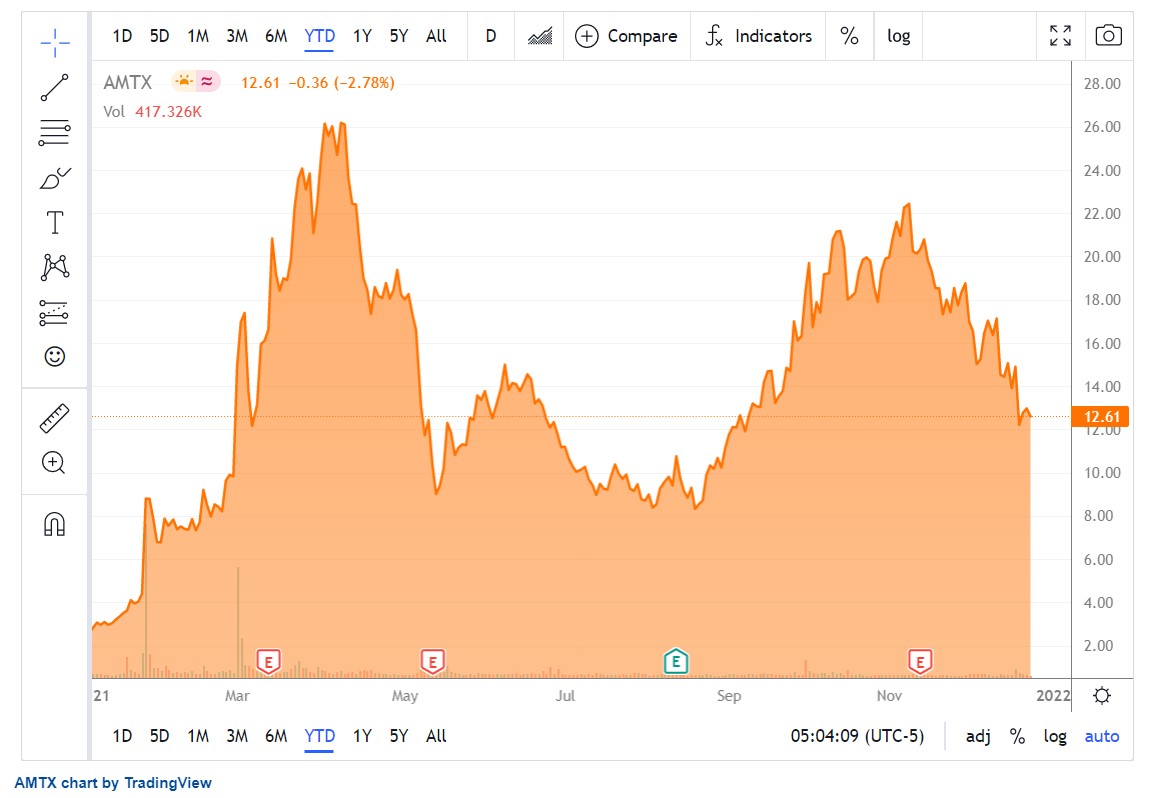Click the AMTX symbol label
This screenshot has width=1150, height=798.
click(x=128, y=82)
